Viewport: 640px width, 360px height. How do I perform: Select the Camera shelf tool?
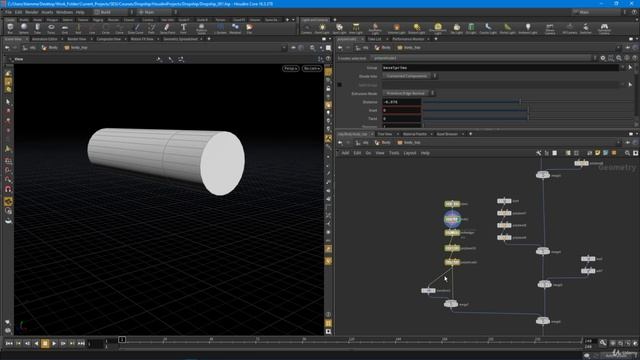(x=306, y=29)
